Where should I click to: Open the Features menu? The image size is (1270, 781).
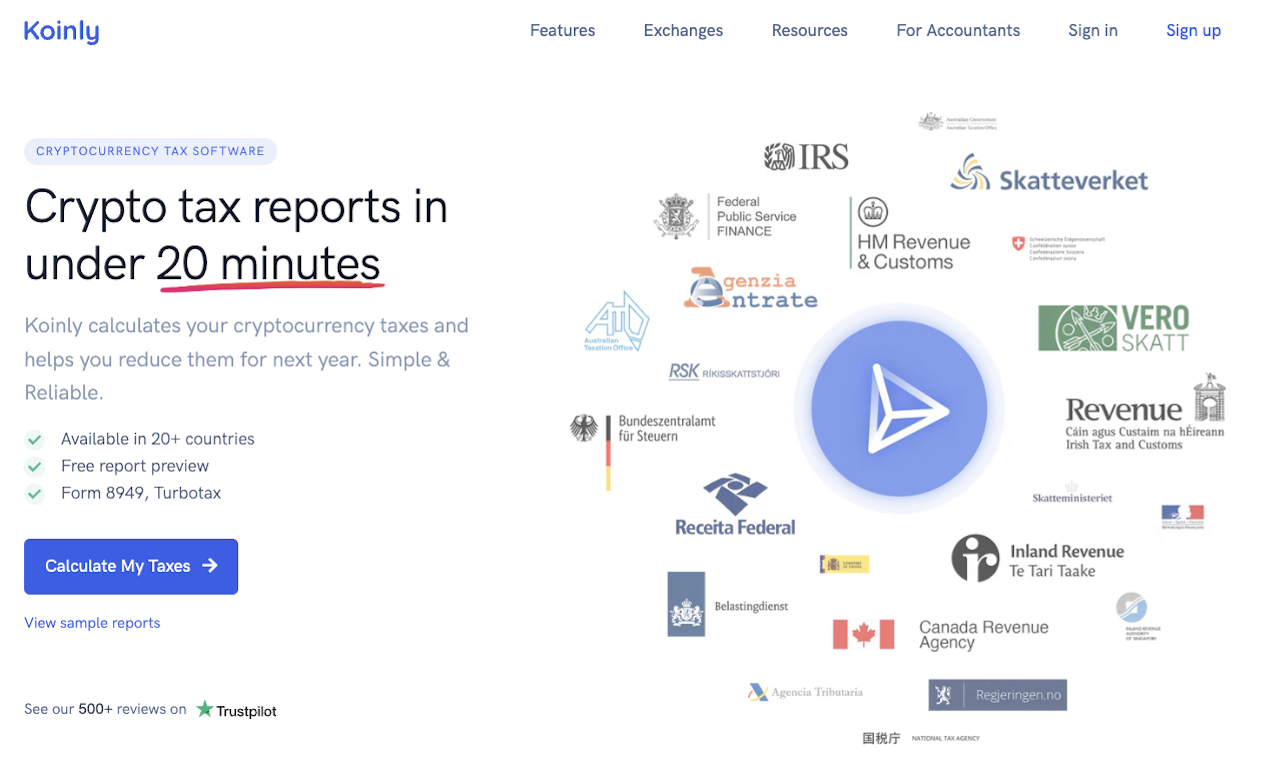tap(562, 31)
